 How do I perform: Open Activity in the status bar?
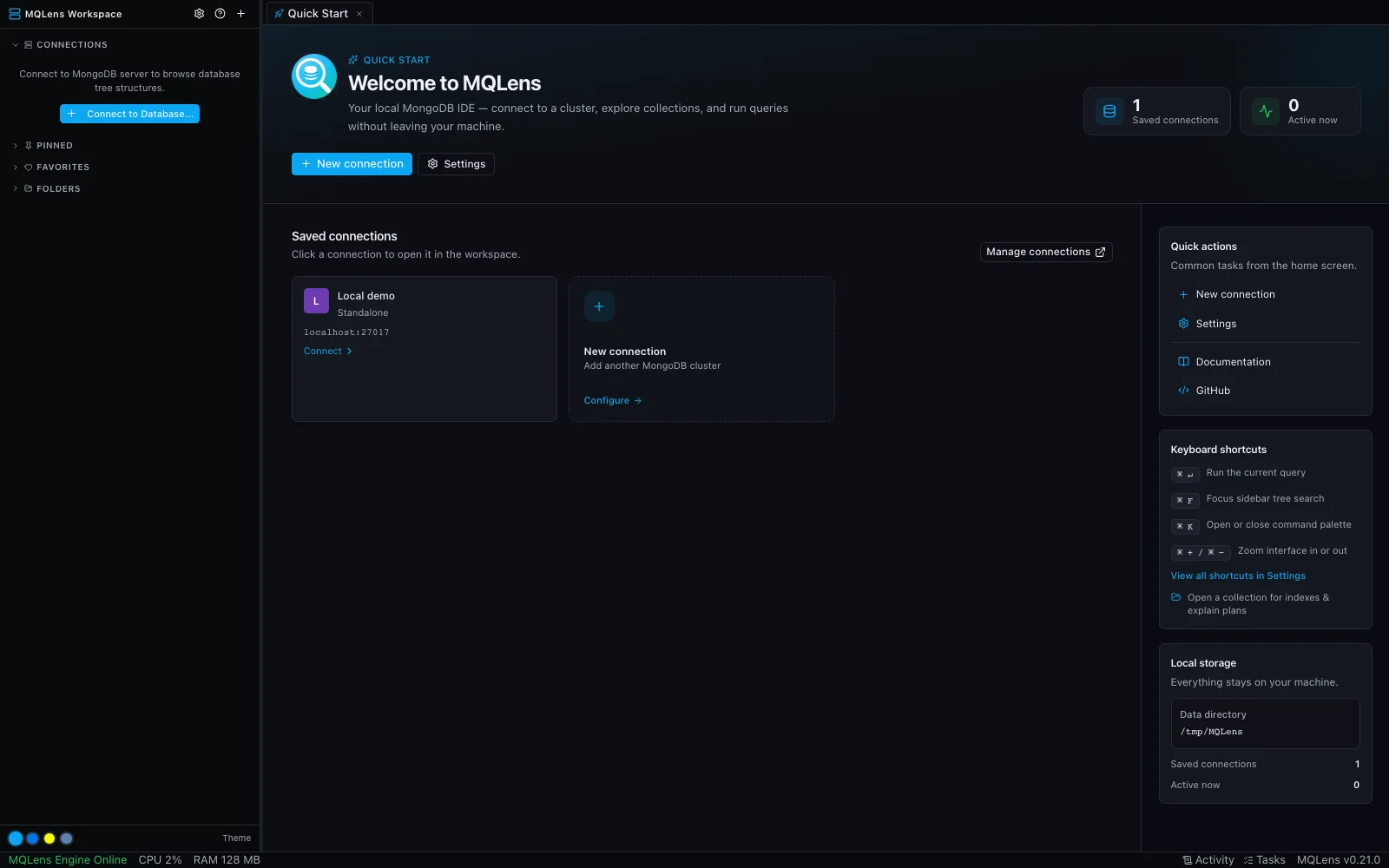pyautogui.click(x=1208, y=860)
